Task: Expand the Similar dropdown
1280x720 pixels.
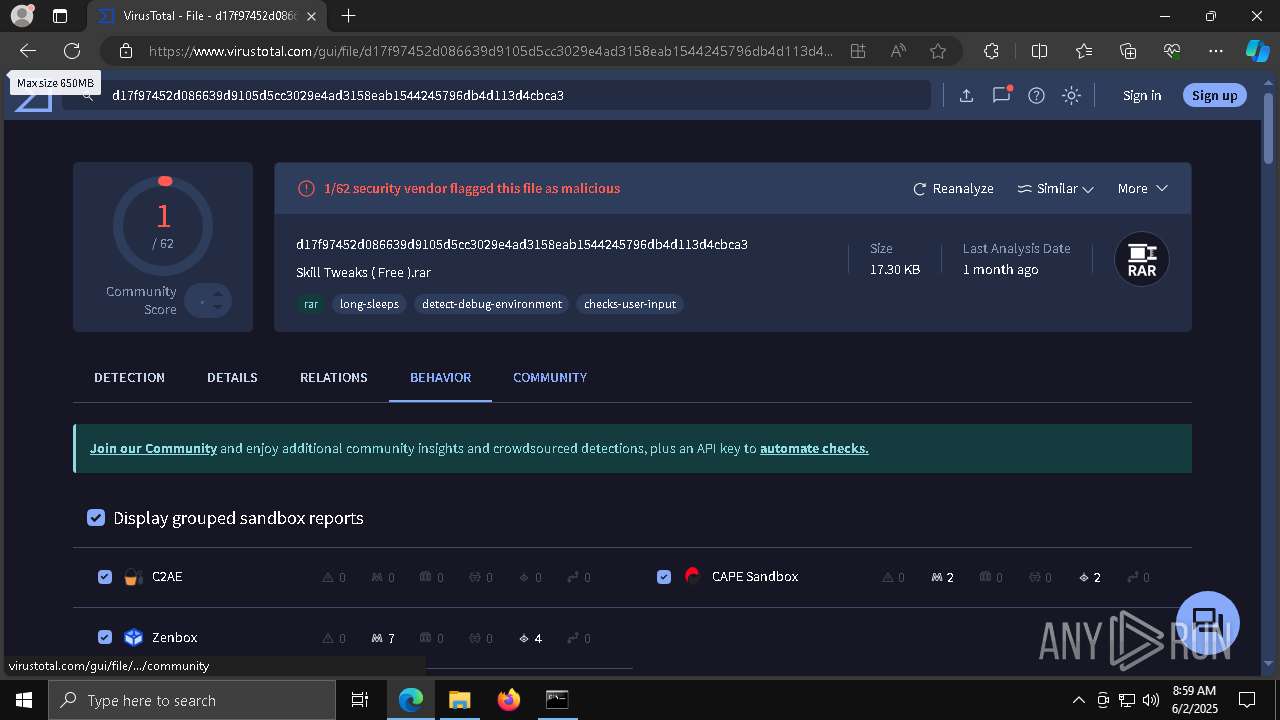Action: click(1055, 188)
